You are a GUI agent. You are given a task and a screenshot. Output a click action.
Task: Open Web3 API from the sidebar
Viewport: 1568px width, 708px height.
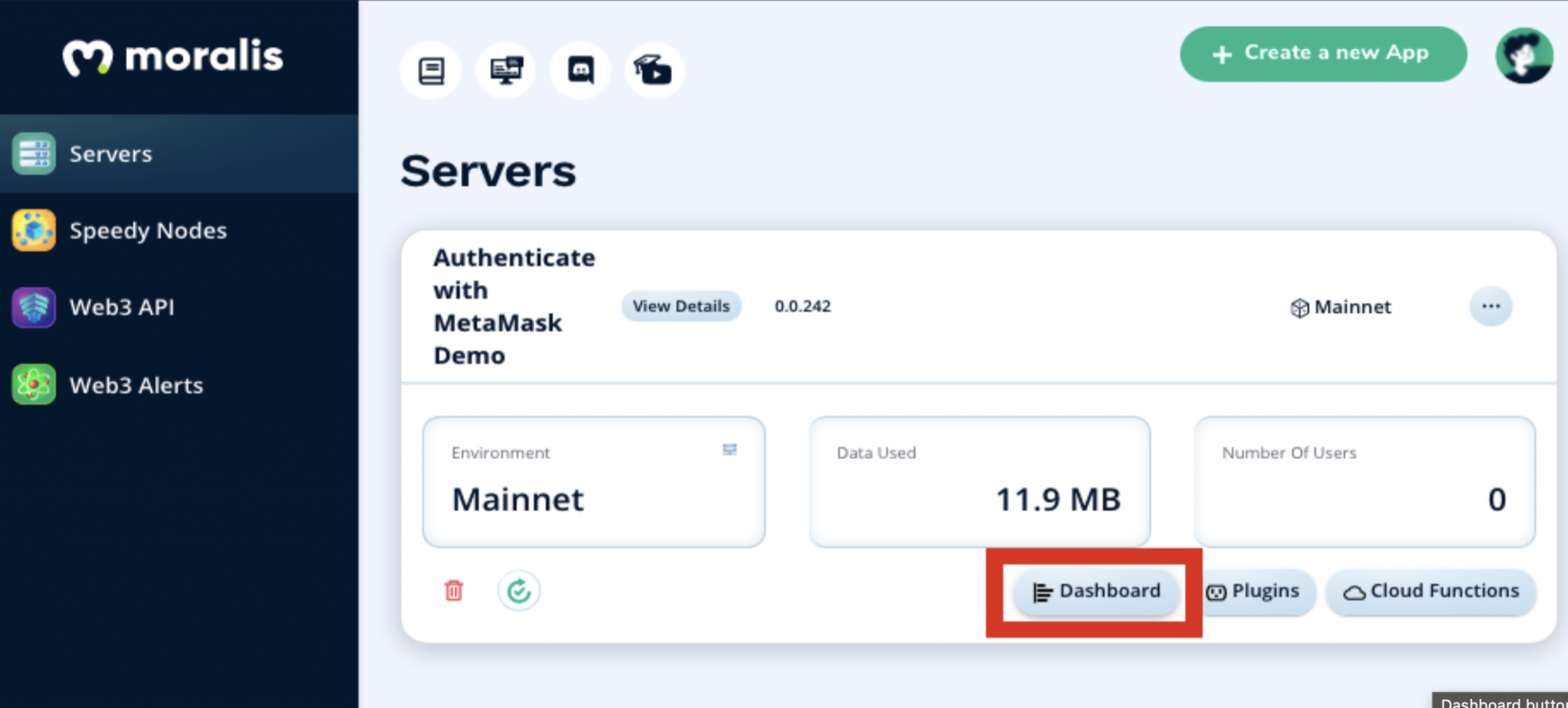pos(122,308)
